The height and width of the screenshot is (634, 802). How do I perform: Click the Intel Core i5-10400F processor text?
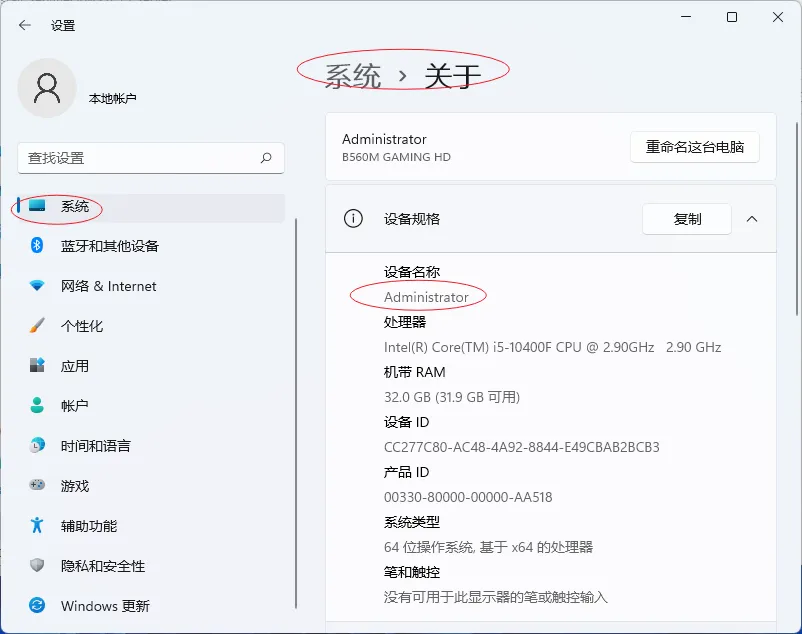pos(552,347)
